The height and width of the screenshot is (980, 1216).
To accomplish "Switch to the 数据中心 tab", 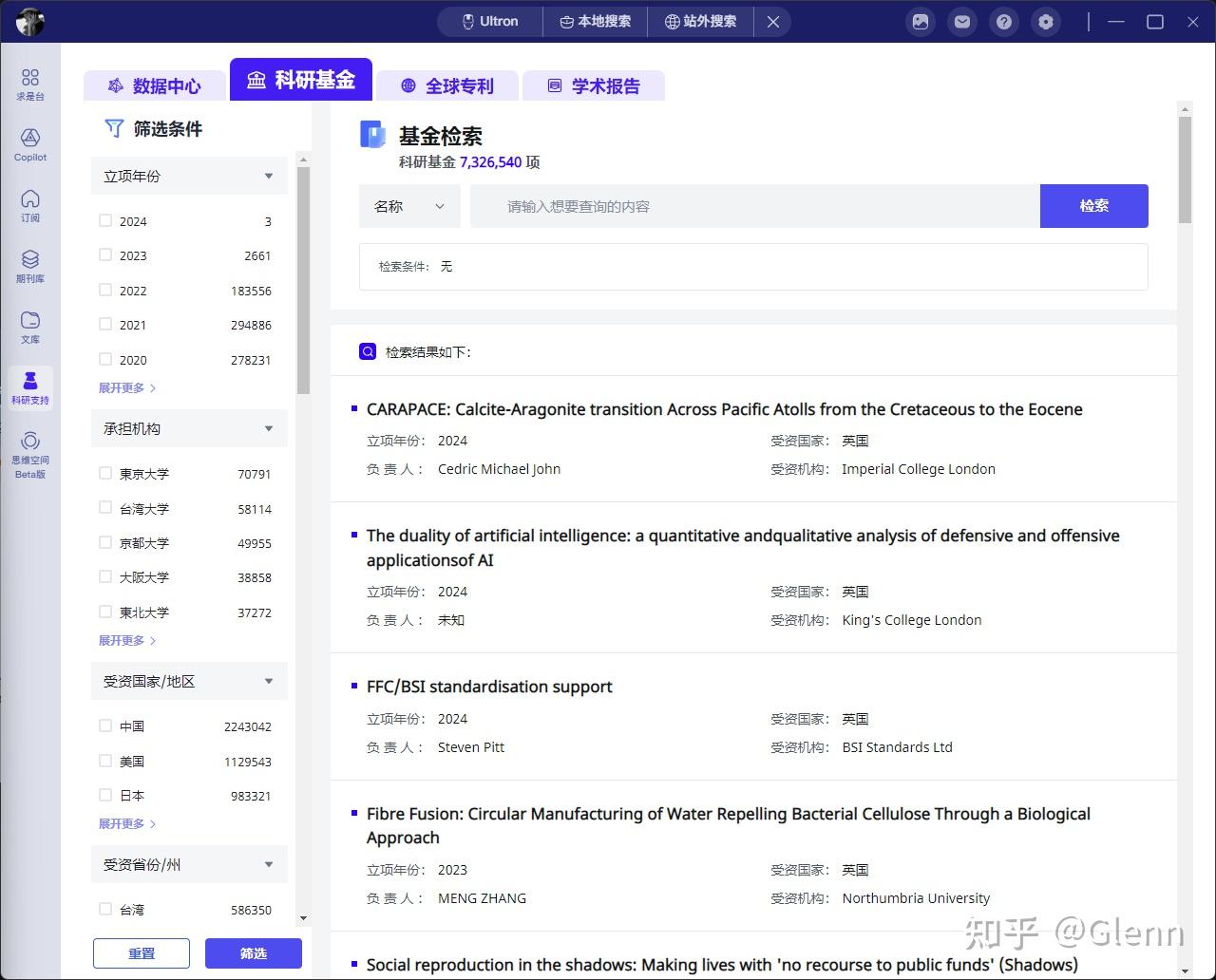I will [154, 85].
